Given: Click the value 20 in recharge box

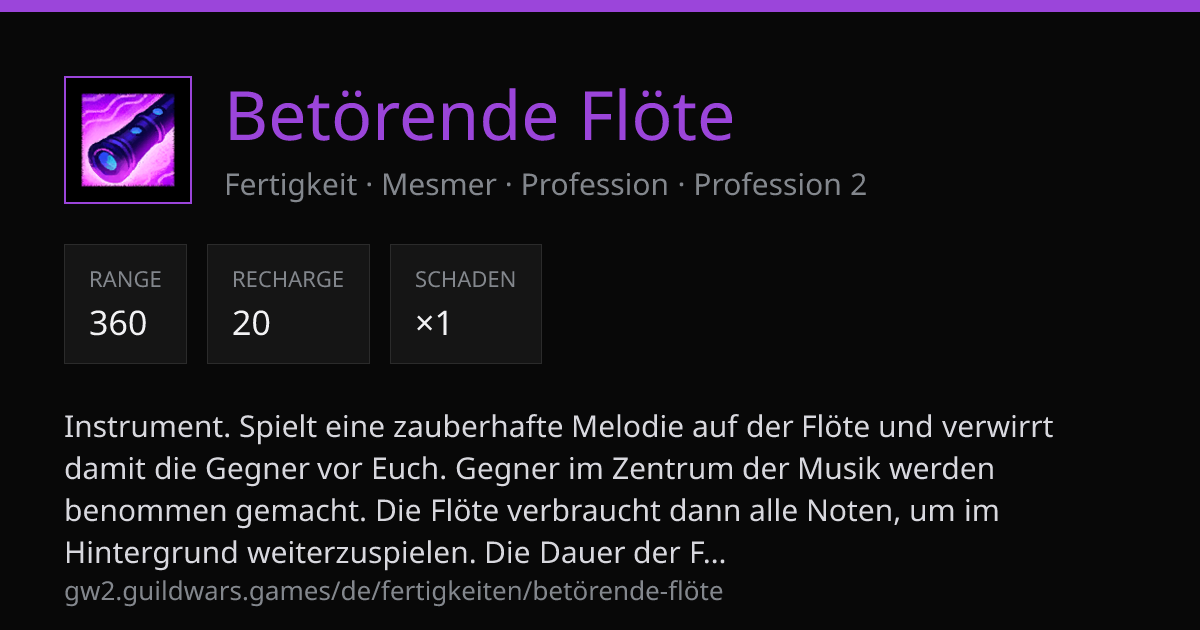Looking at the screenshot, I should coord(252,323).
